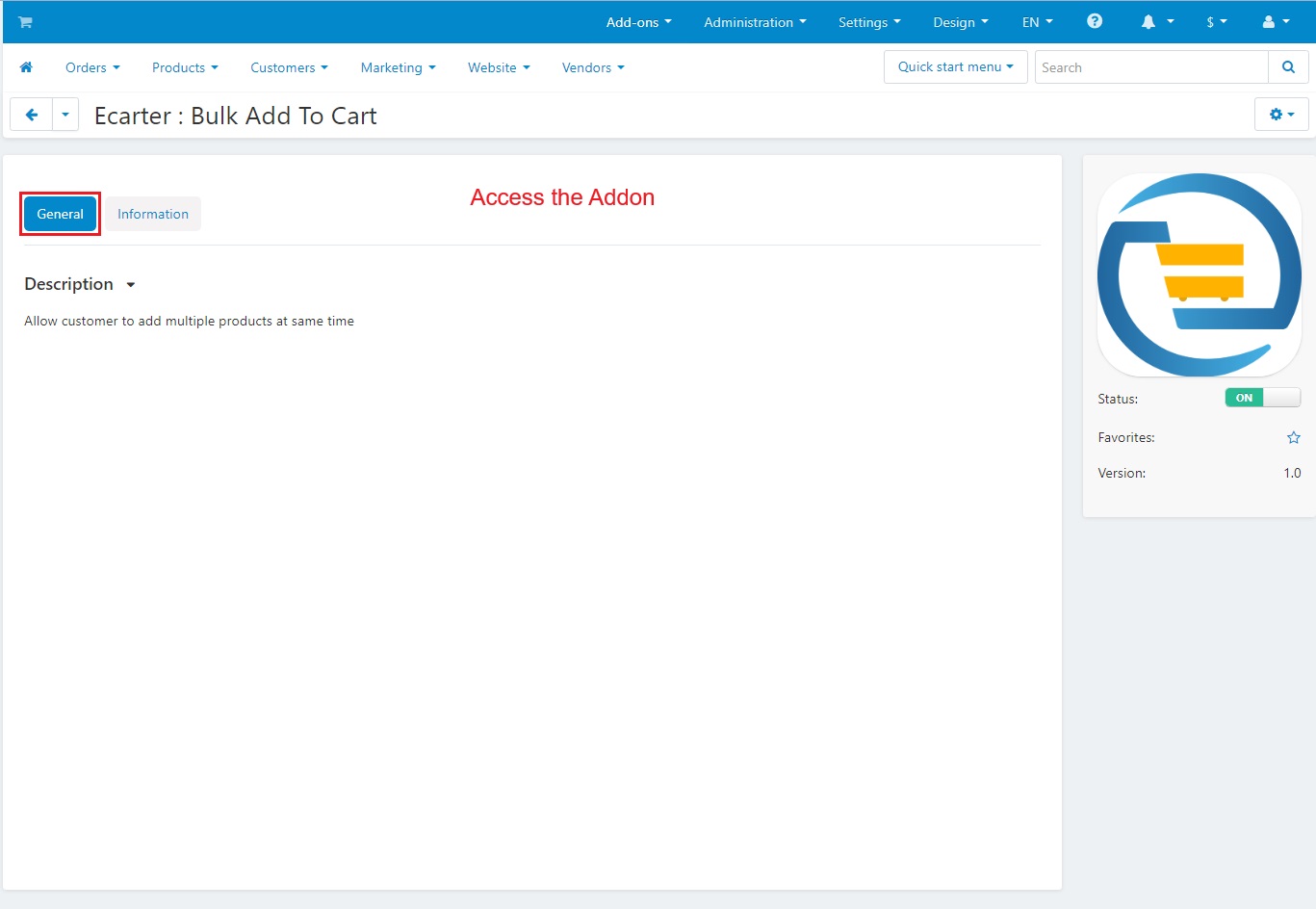This screenshot has height=909, width=1316.
Task: Click the Ecarter : Bulk Add To Cart title
Action: click(236, 116)
